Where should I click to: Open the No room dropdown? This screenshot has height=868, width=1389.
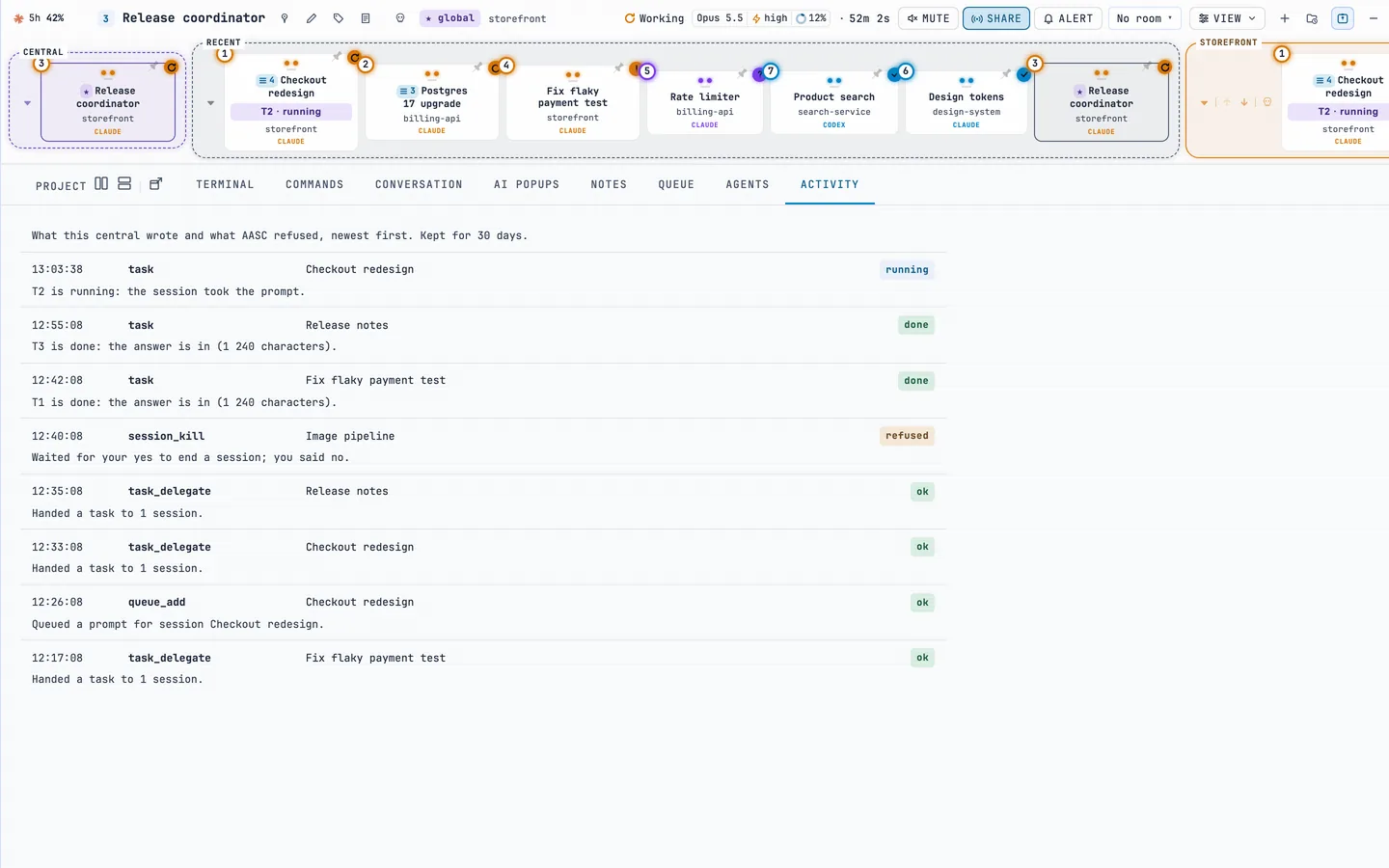pos(1144,18)
